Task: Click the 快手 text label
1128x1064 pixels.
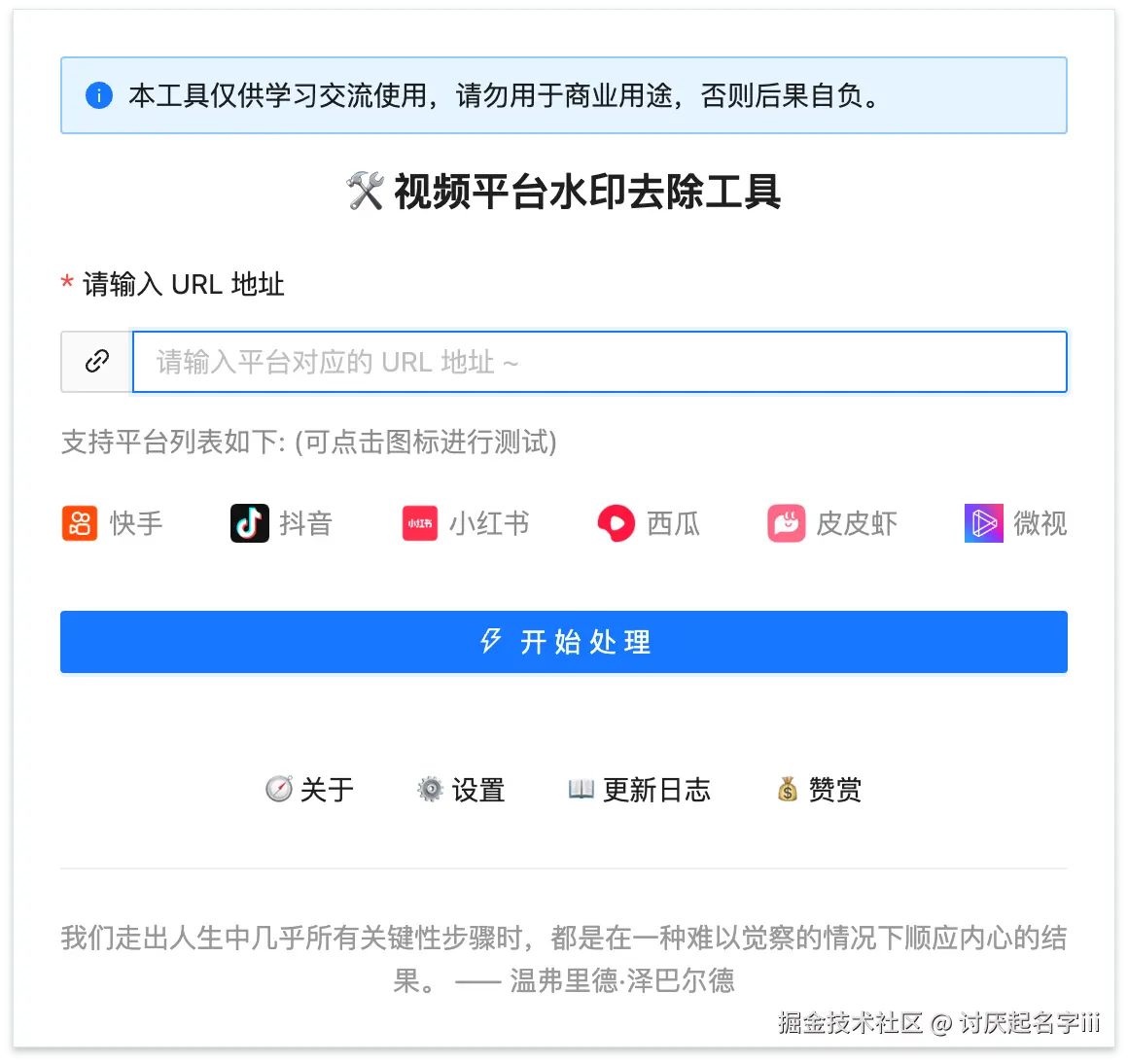Action: (136, 523)
